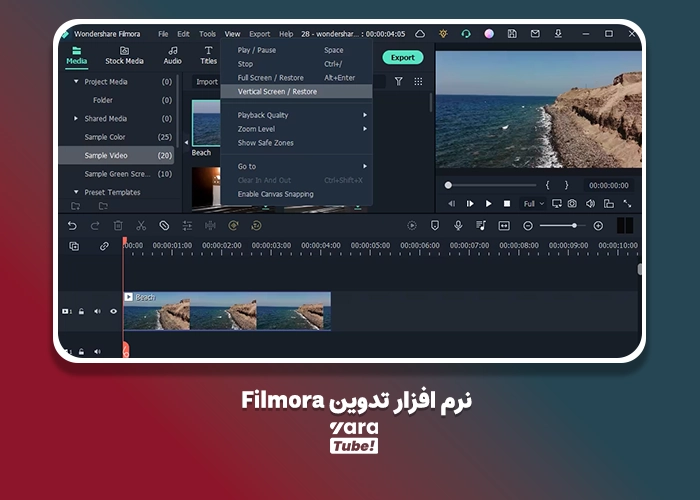Take a snapshot with camera icon
The width and height of the screenshot is (700, 500).
(572, 204)
